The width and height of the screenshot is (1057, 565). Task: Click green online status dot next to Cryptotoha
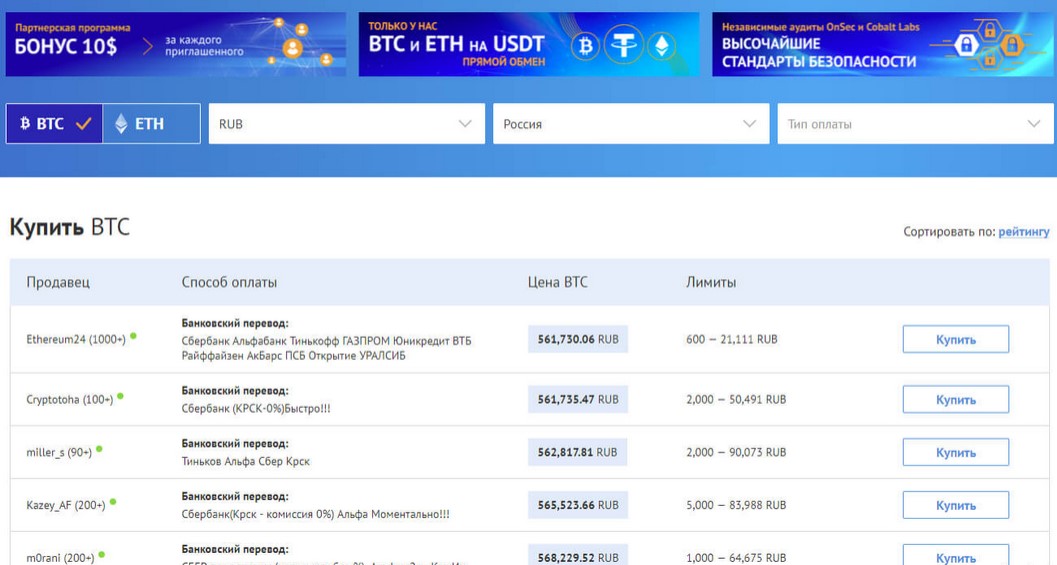coord(121,396)
